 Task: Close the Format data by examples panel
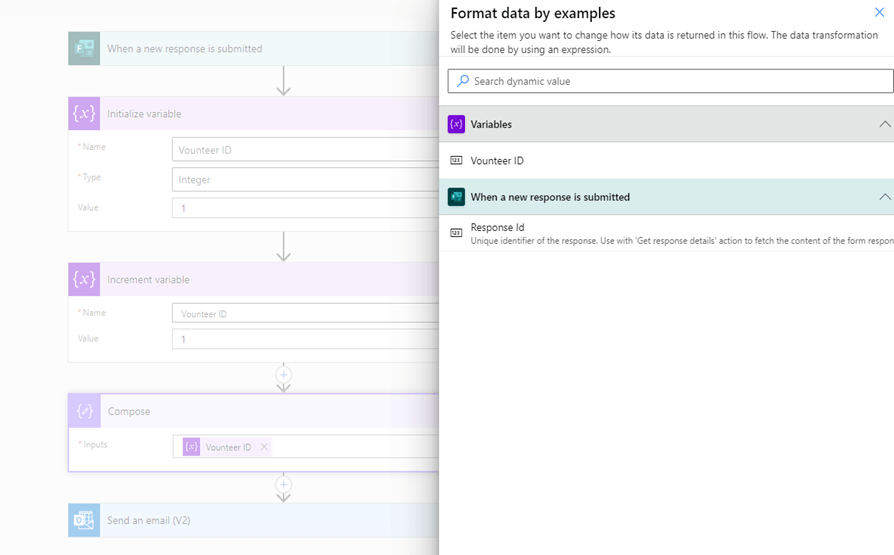[x=880, y=13]
